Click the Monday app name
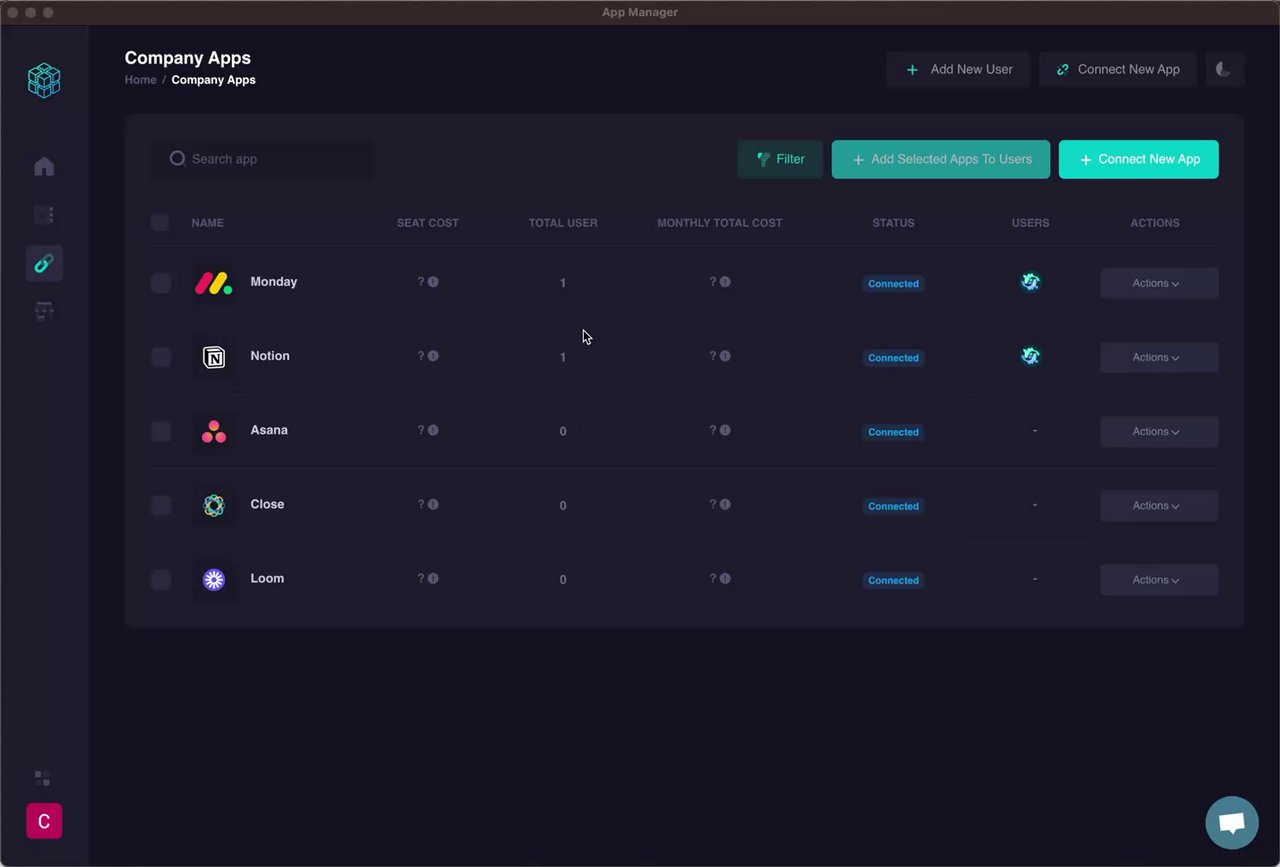Viewport: 1280px width, 867px height. coord(274,282)
